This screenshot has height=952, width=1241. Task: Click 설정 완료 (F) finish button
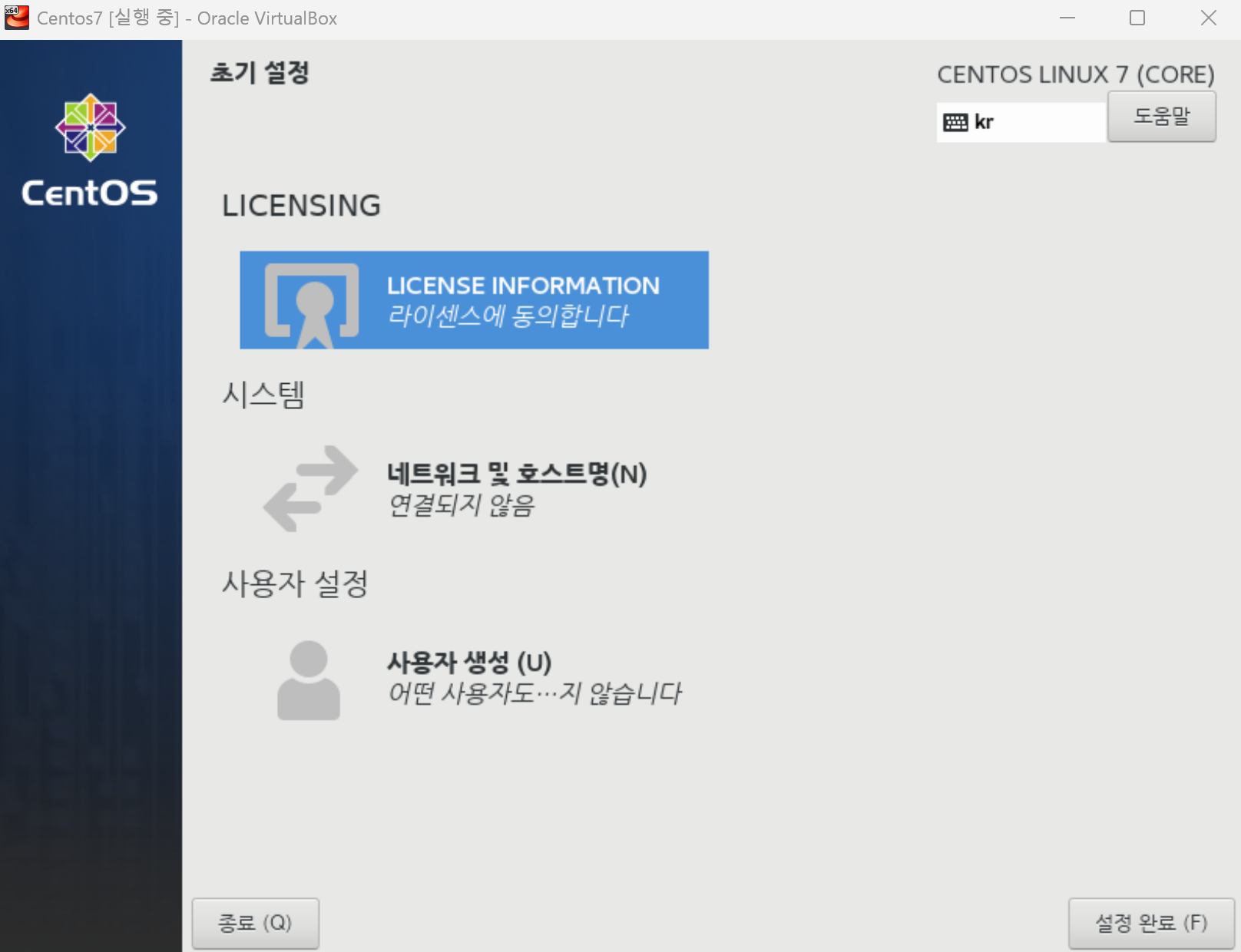tap(1151, 923)
